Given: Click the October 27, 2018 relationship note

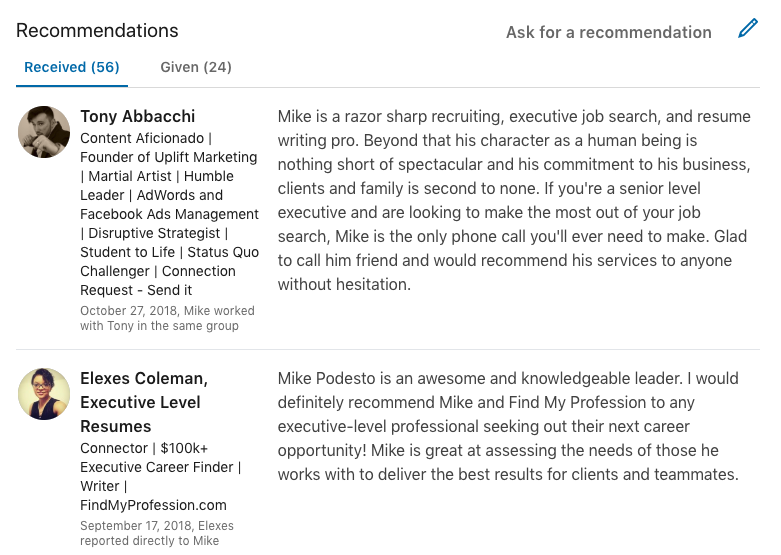Looking at the screenshot, I should pos(167,318).
